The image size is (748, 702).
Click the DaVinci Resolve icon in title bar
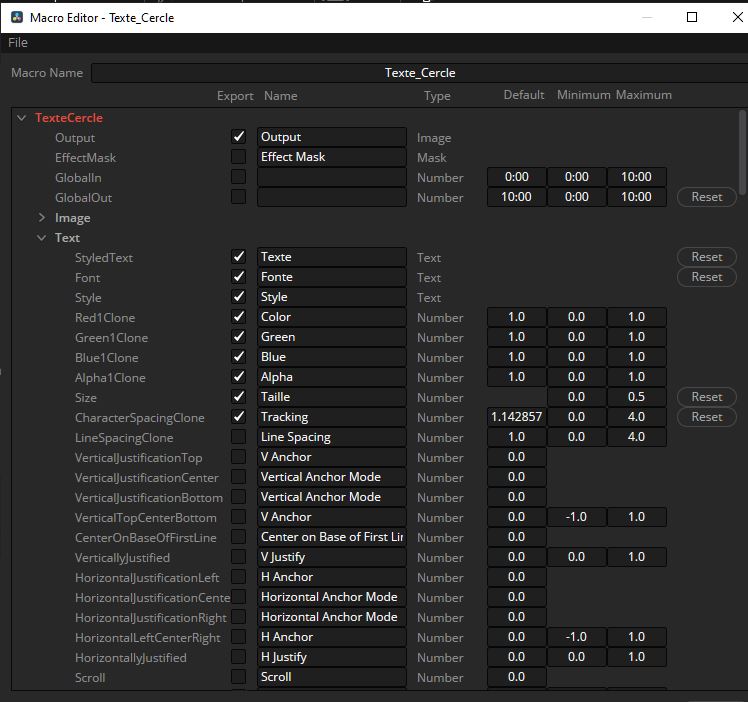click(x=16, y=17)
